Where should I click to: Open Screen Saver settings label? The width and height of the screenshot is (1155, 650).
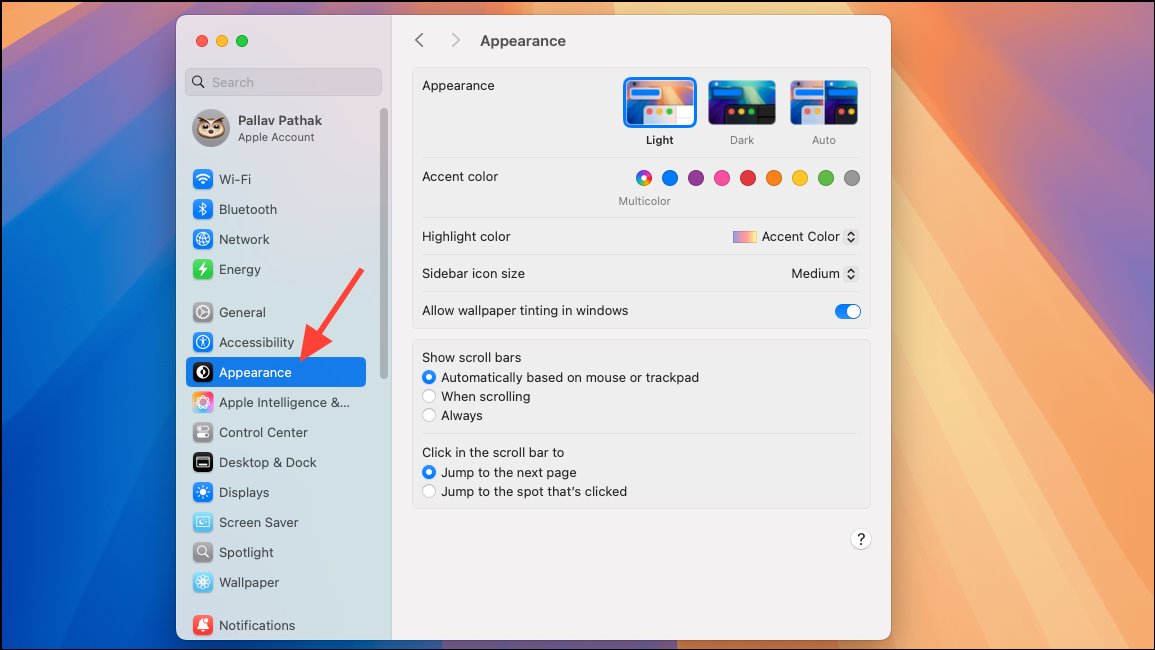coord(259,523)
